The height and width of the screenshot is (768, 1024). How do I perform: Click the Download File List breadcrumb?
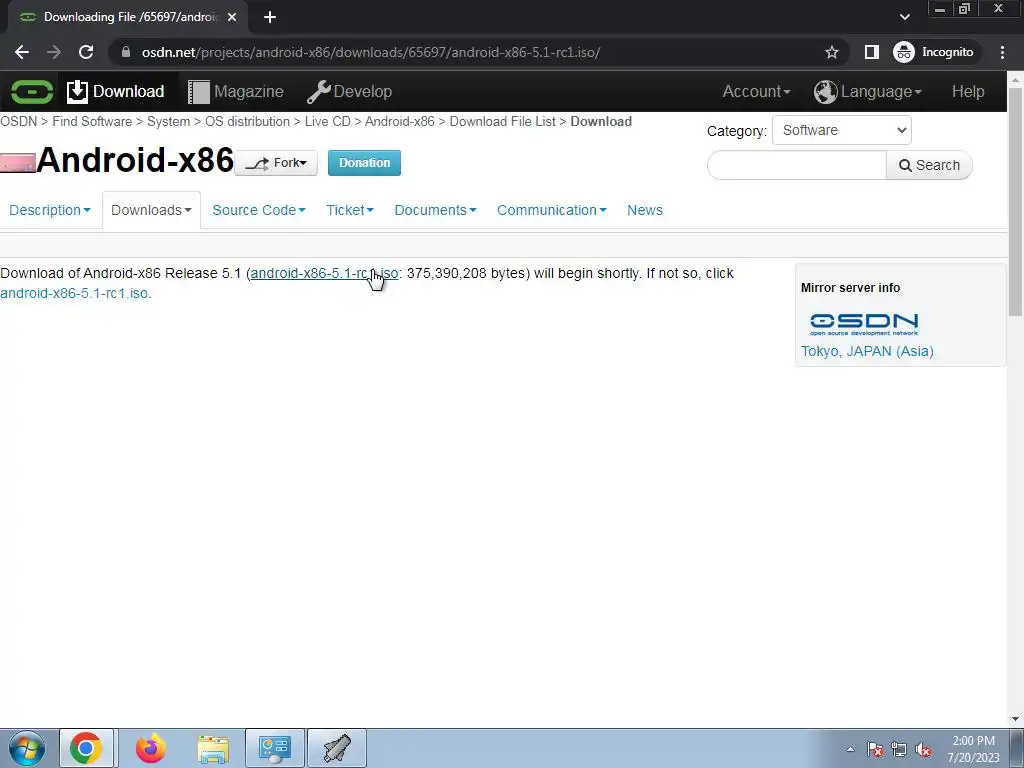(x=503, y=121)
